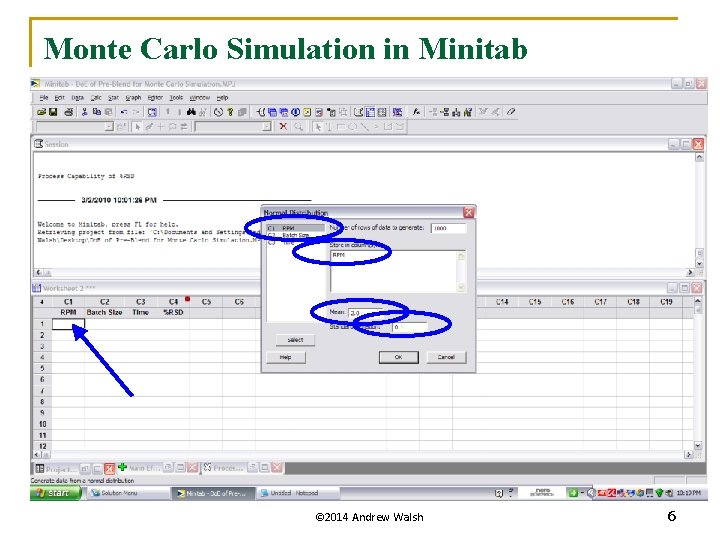Open the Editor menu

155,98
